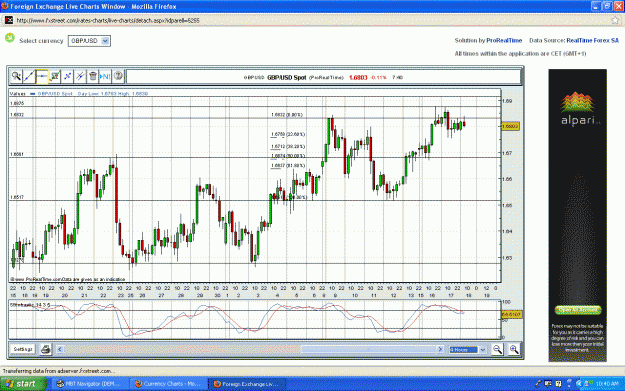Click the Alpari logo in advertisement
This screenshot has width=625, height=391.
pos(578,108)
